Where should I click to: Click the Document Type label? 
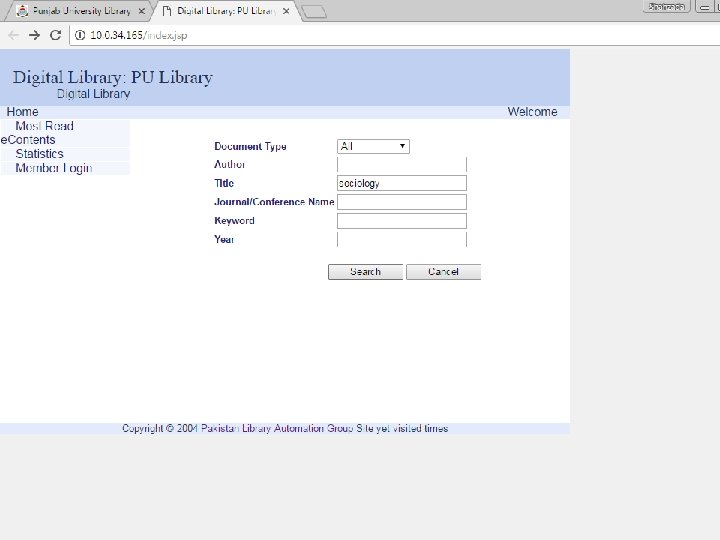[250, 146]
